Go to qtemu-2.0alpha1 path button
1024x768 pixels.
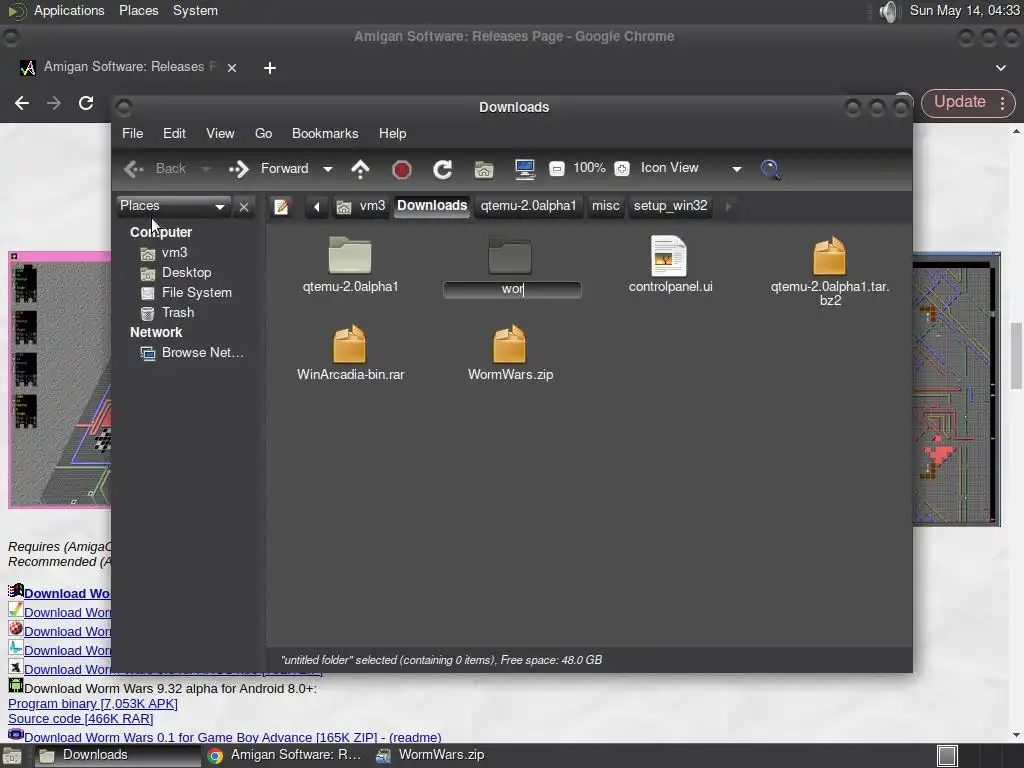[x=528, y=206]
